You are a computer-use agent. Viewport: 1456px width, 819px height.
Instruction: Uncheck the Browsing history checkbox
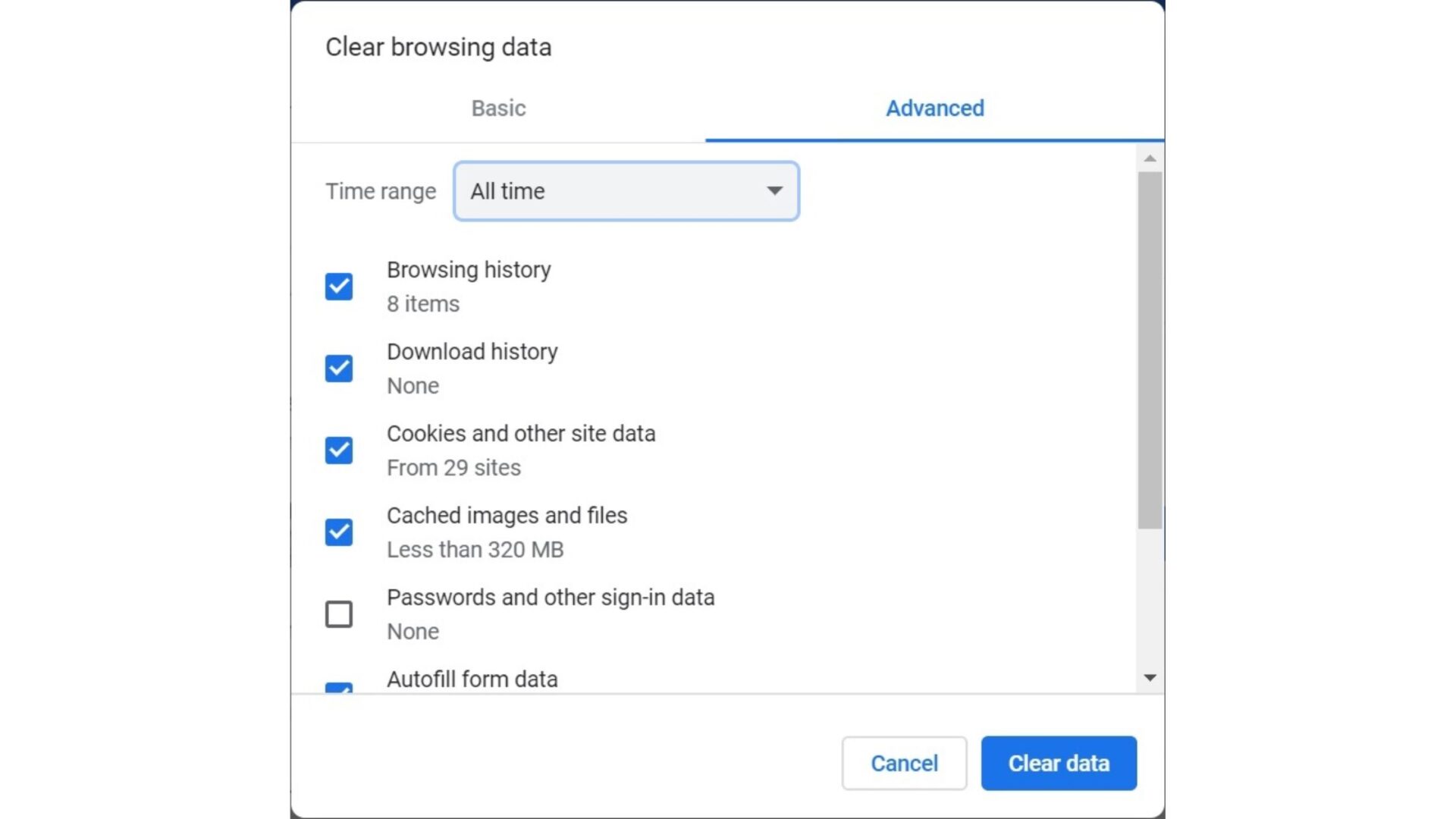(x=338, y=287)
